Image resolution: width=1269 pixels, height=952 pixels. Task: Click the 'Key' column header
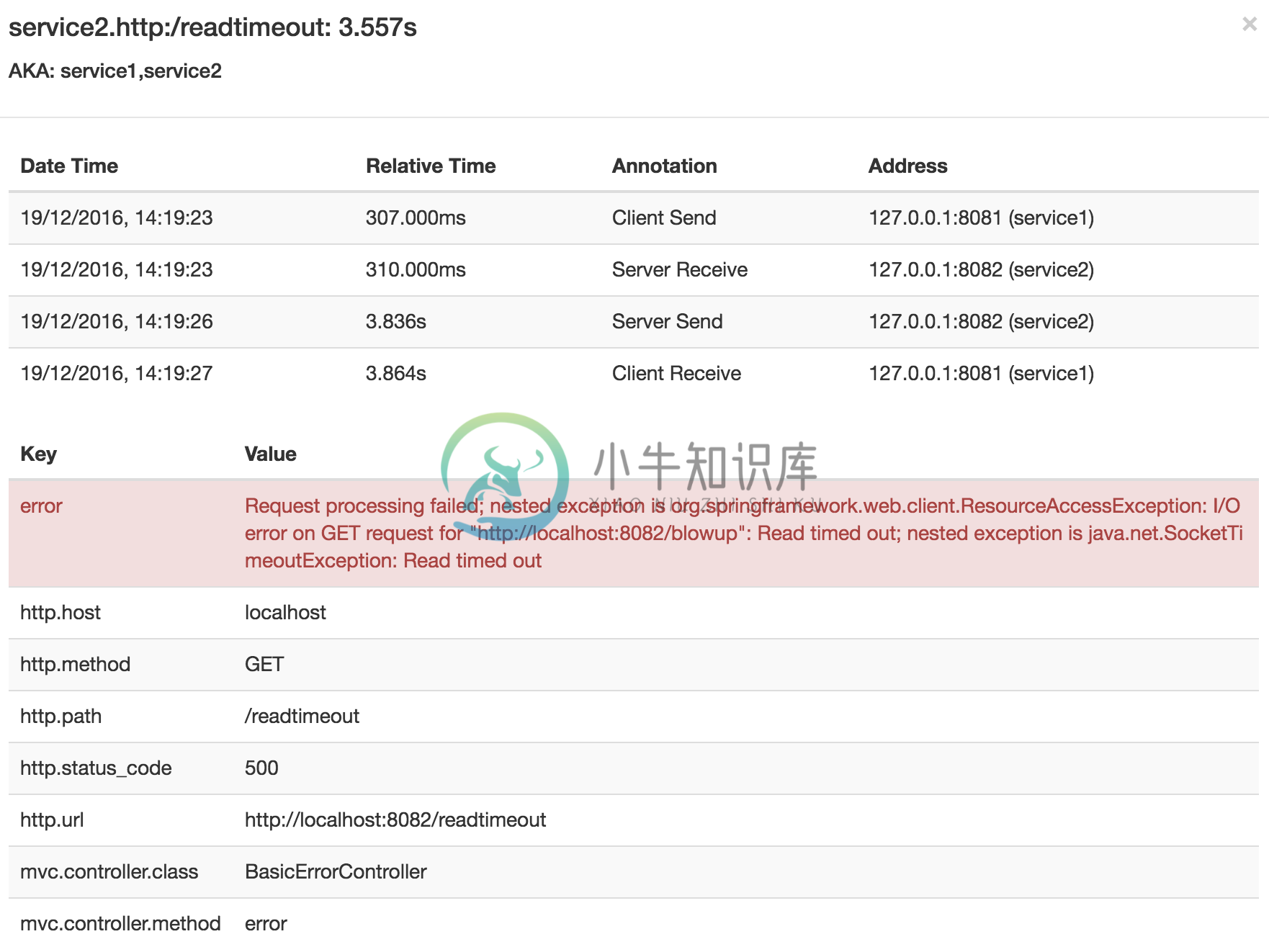(38, 454)
